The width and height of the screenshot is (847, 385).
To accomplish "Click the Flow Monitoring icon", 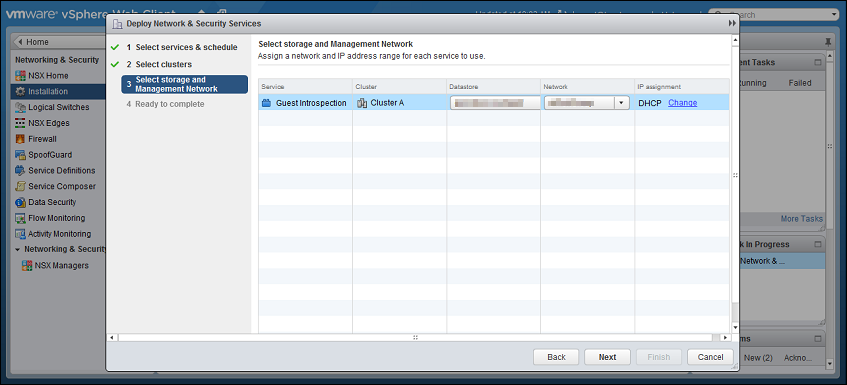I will [20, 218].
